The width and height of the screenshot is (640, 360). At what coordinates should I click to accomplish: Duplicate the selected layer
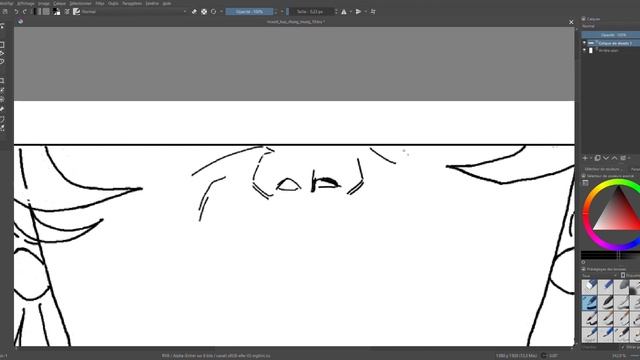(x=598, y=158)
